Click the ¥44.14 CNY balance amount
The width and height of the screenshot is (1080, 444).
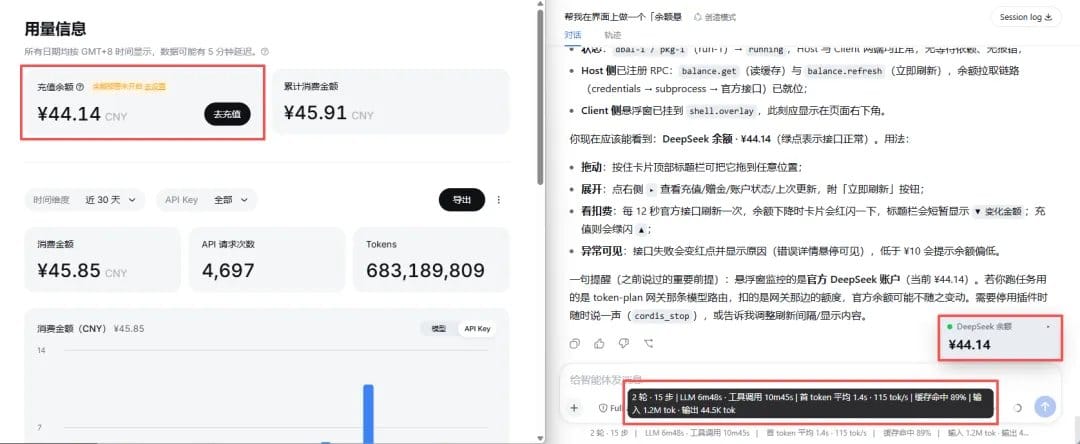point(82,114)
